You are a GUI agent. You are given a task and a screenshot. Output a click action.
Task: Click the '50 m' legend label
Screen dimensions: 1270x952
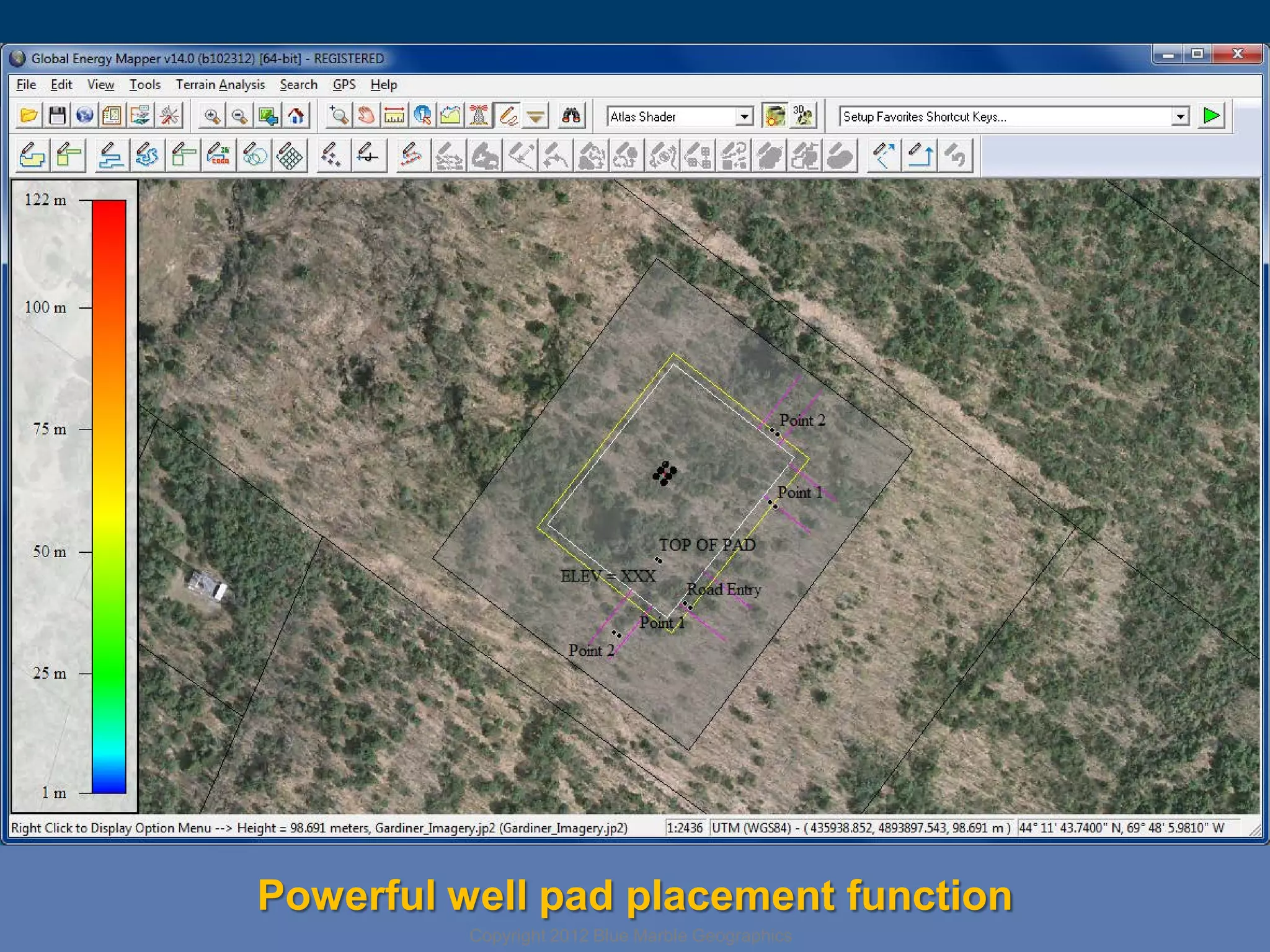click(x=50, y=552)
